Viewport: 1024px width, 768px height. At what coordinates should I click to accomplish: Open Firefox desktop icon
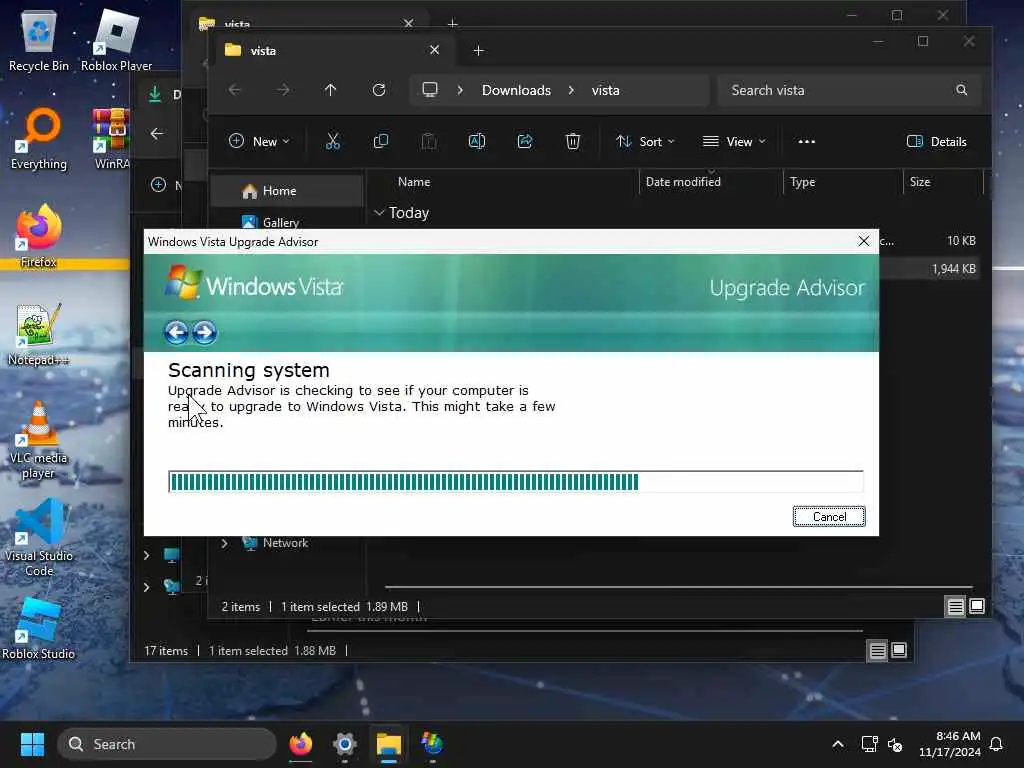point(39,236)
